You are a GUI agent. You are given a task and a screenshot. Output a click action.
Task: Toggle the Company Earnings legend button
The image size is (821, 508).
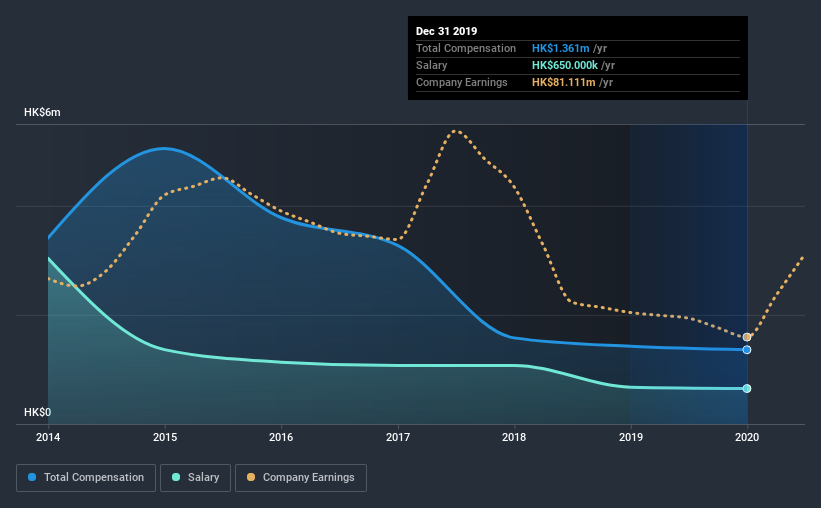[x=301, y=478]
